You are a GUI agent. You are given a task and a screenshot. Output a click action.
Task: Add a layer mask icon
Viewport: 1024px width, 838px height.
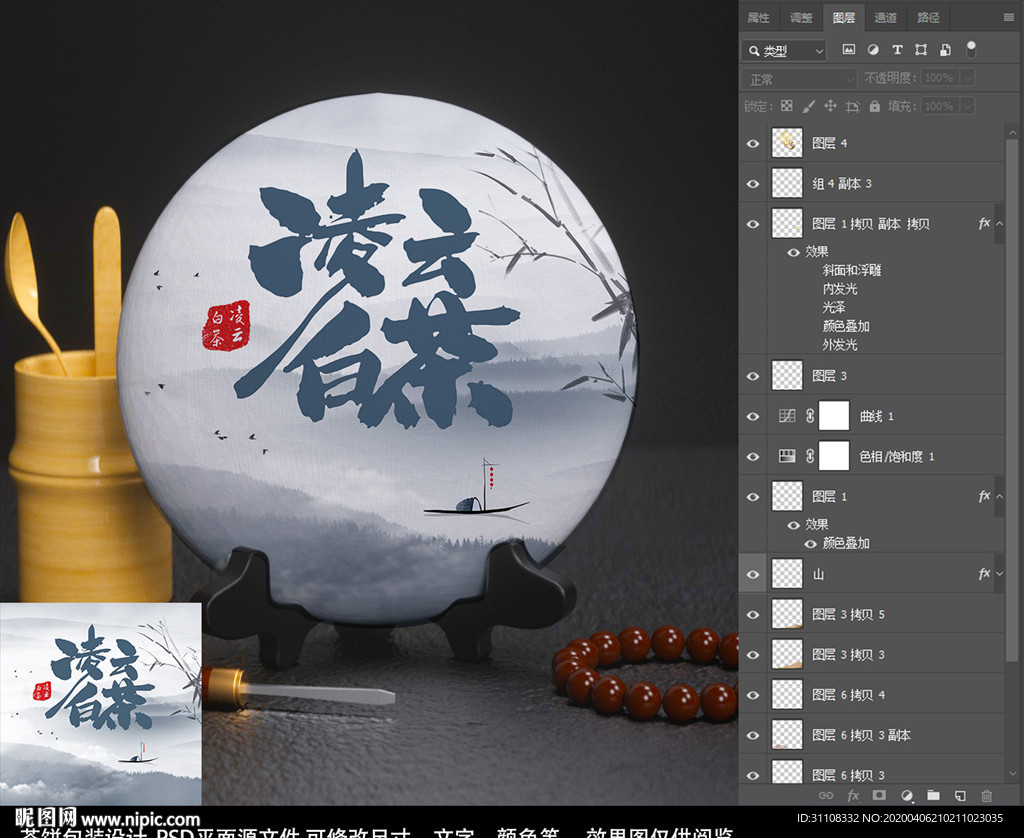pos(880,796)
